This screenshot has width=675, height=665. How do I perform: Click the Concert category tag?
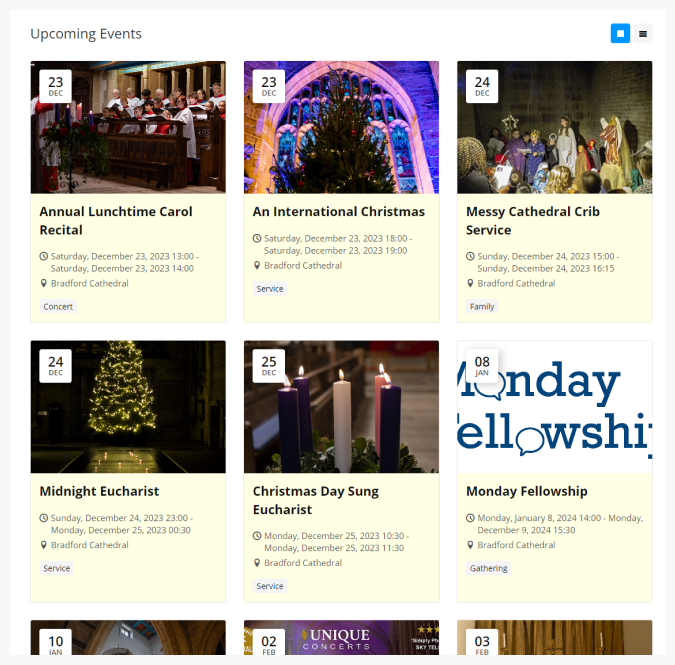click(x=58, y=306)
